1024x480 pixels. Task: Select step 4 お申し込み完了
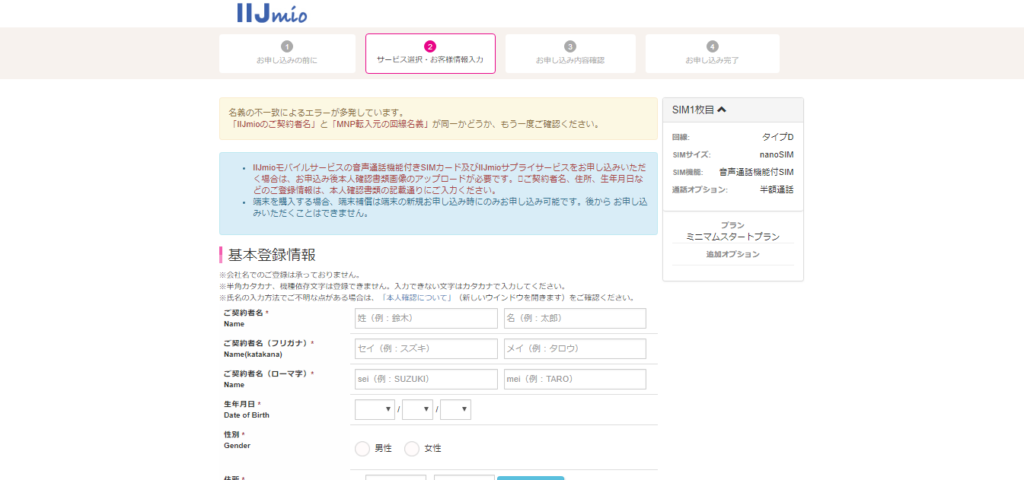click(712, 54)
